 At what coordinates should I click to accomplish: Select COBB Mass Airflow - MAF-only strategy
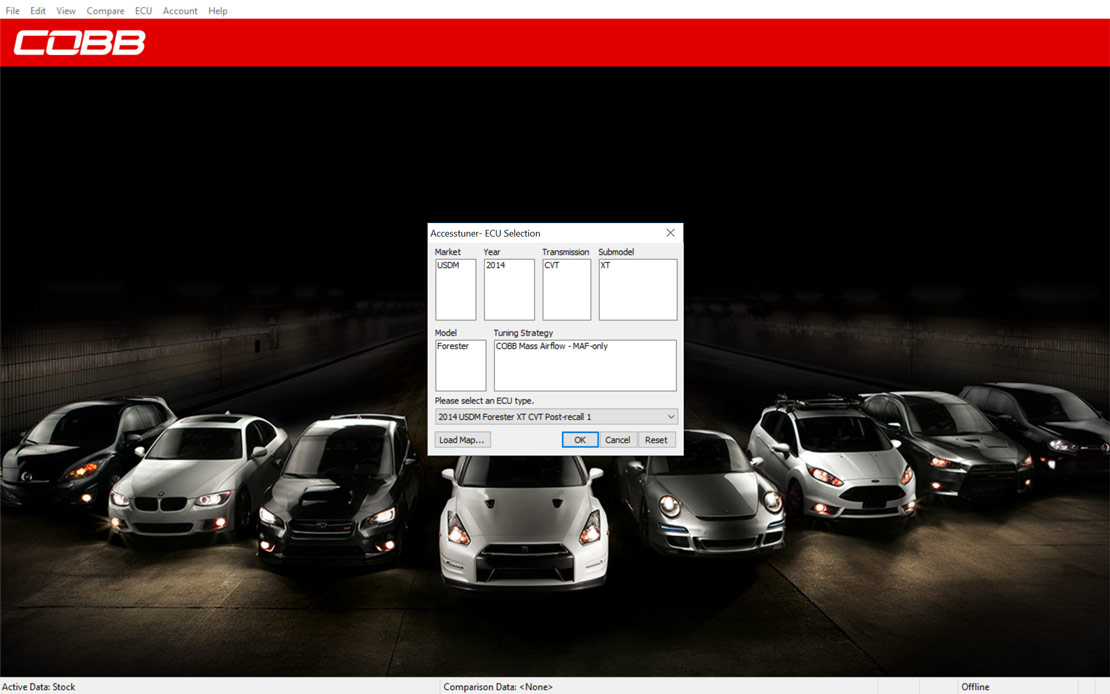point(551,346)
